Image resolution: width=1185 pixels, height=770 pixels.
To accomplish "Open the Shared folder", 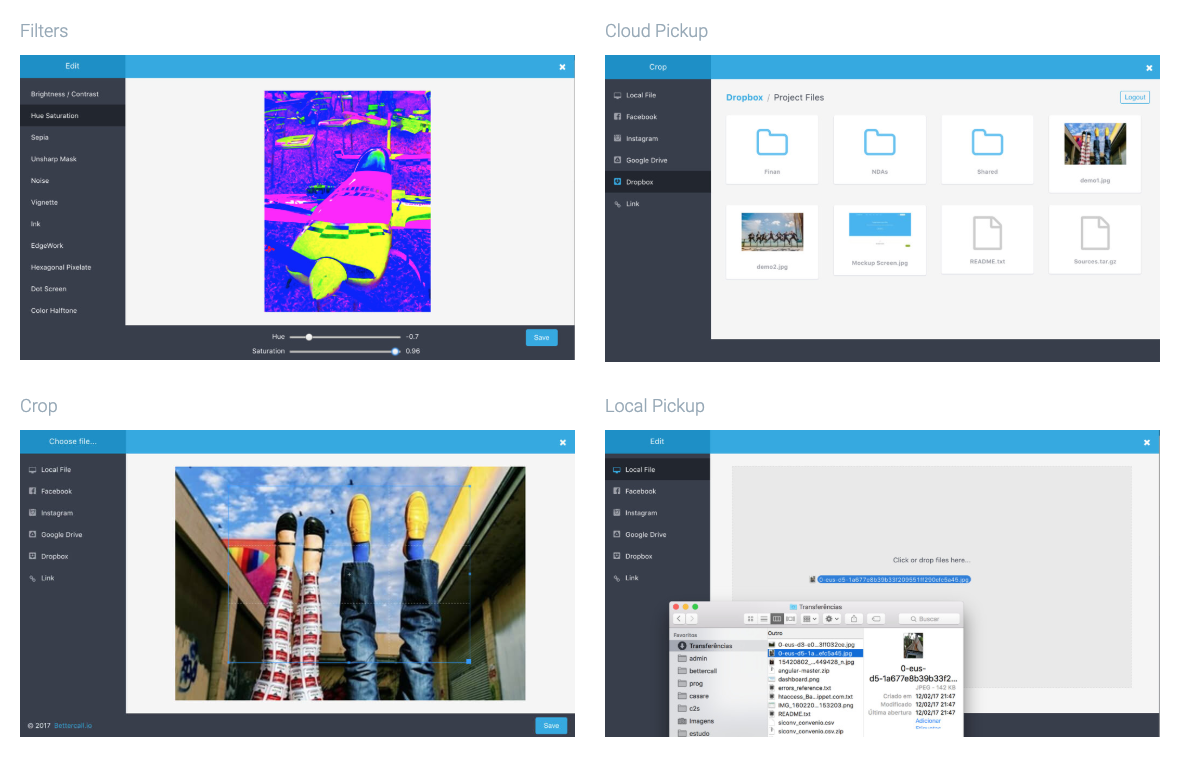I will point(987,150).
